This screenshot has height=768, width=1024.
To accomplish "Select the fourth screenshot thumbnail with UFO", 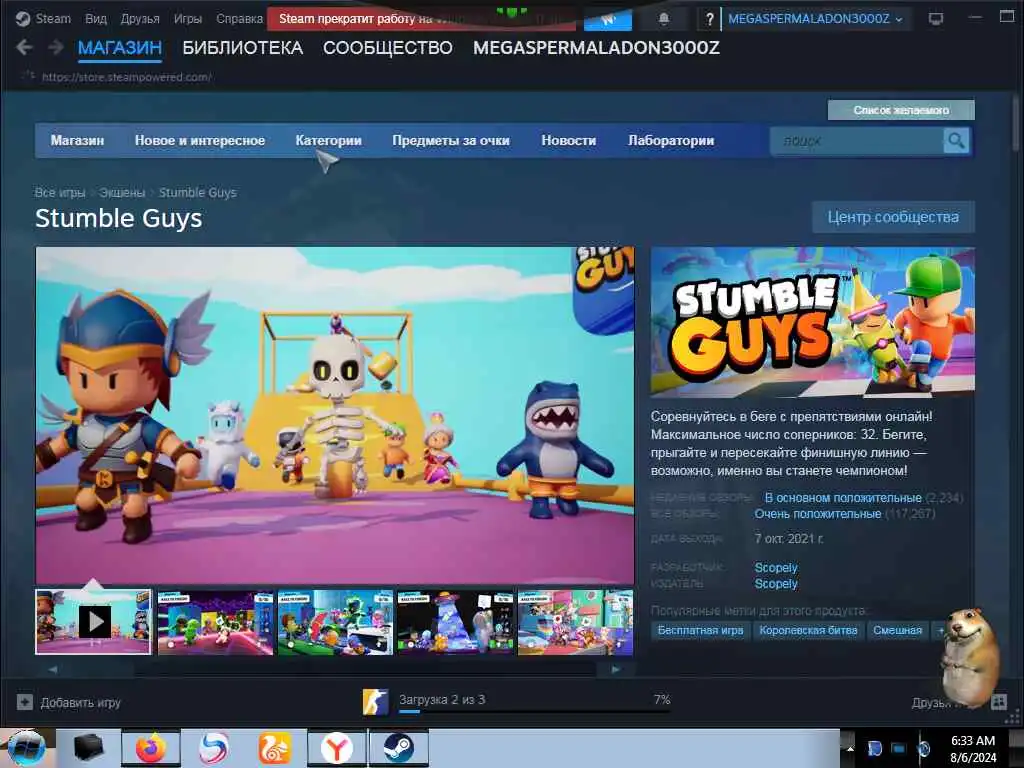I will (455, 622).
